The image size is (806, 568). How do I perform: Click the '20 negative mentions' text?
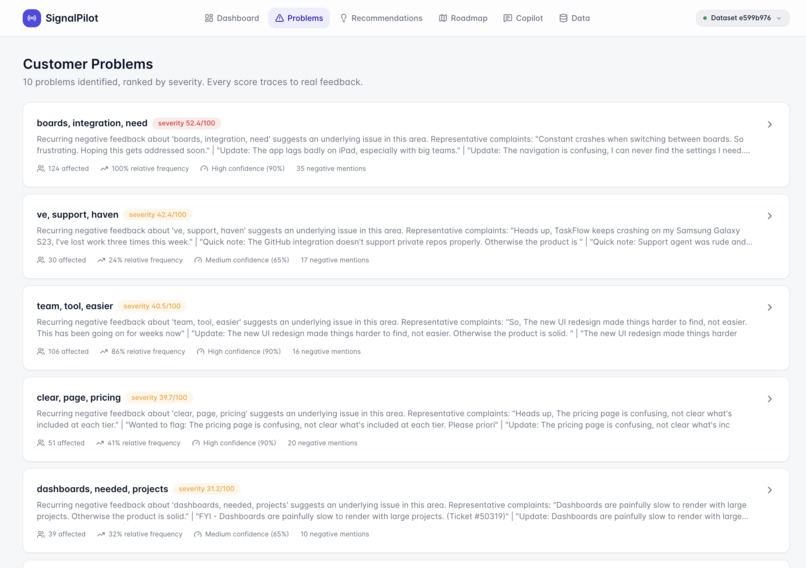coord(322,443)
